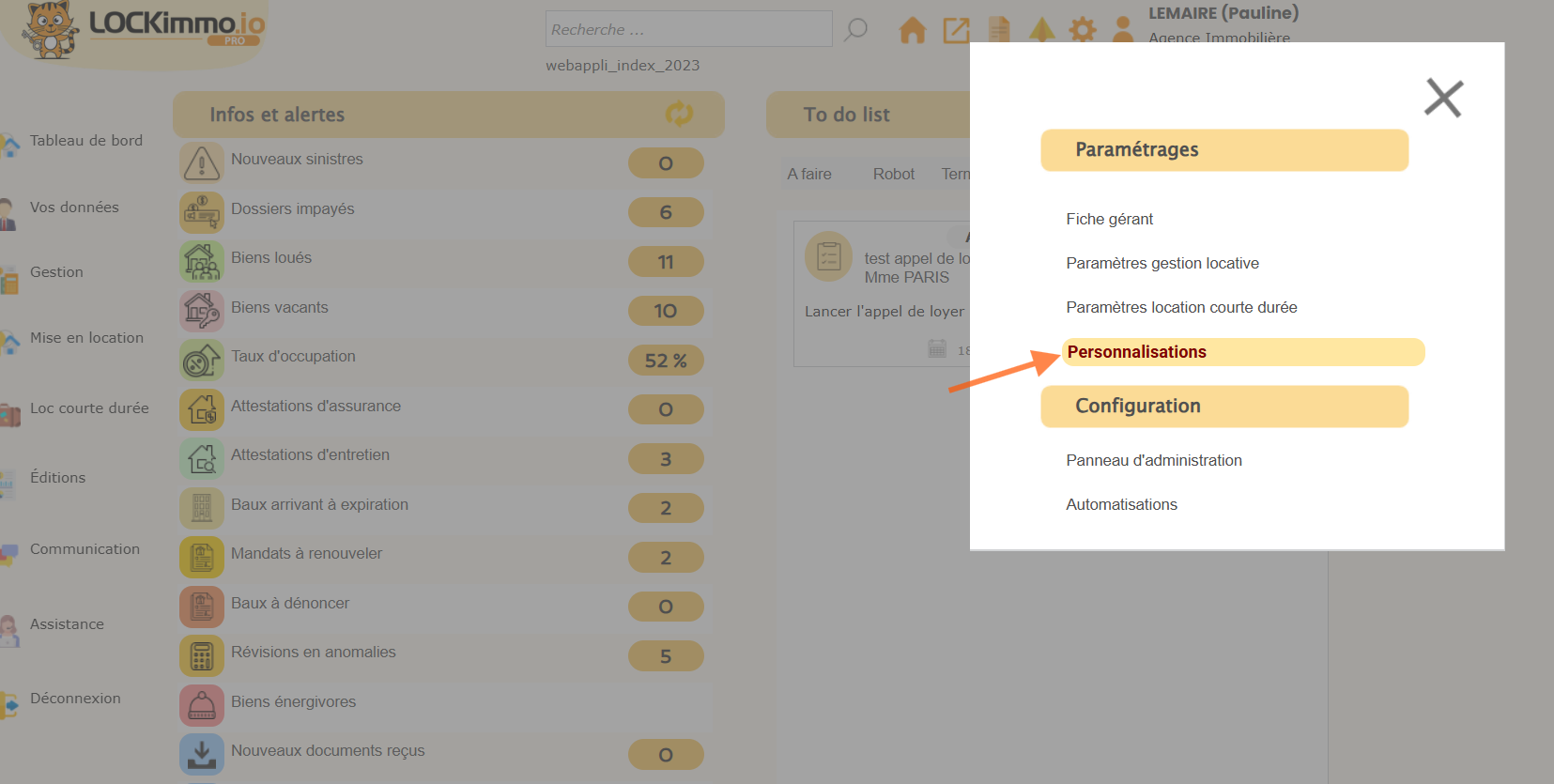Click the Taux d'occupation icon

coord(202,361)
